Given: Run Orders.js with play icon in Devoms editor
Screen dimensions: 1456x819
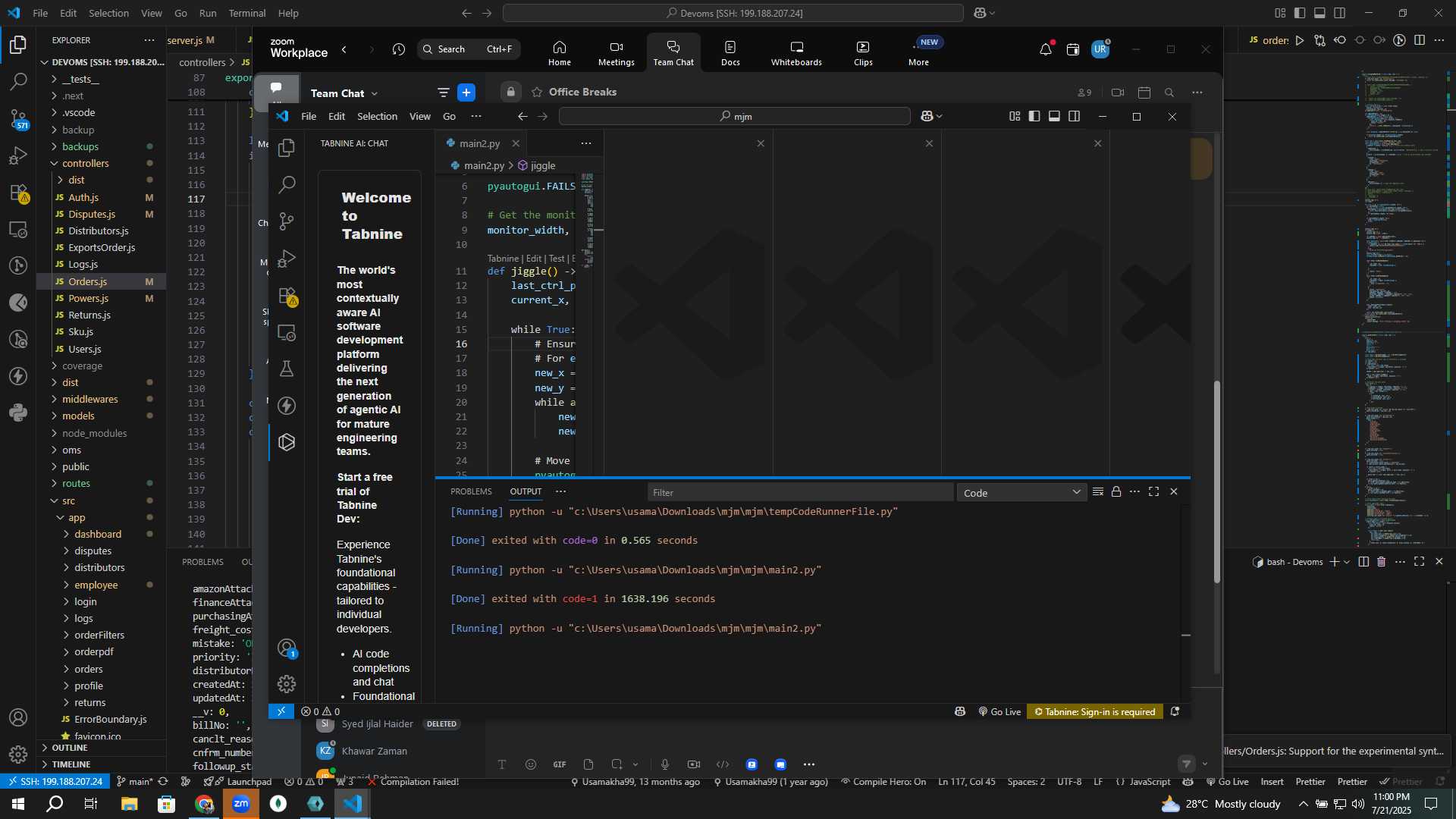Looking at the screenshot, I should click(1300, 40).
